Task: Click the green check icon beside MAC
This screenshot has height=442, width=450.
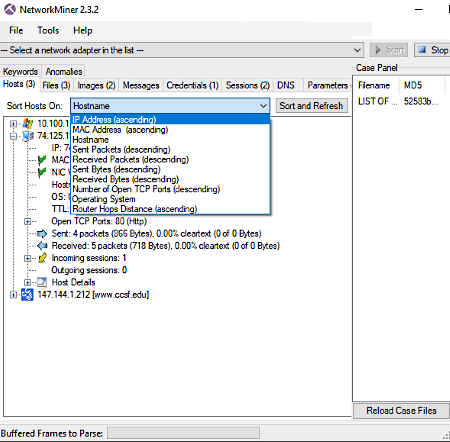Action: click(x=42, y=160)
